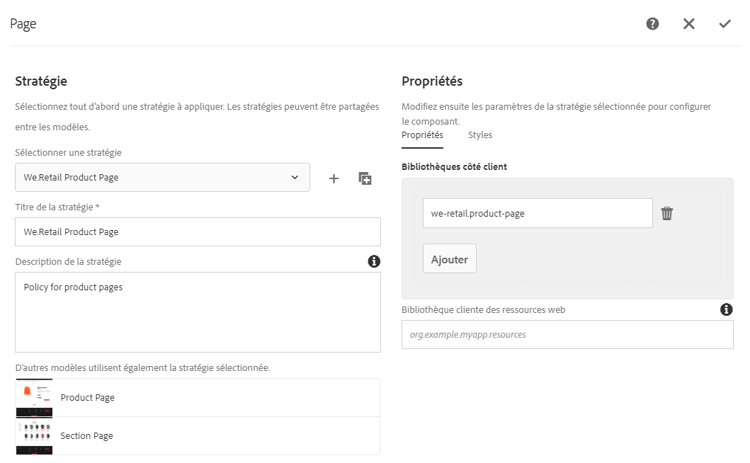Select the Product Page list item label
The height and width of the screenshot is (463, 750).
point(88,398)
